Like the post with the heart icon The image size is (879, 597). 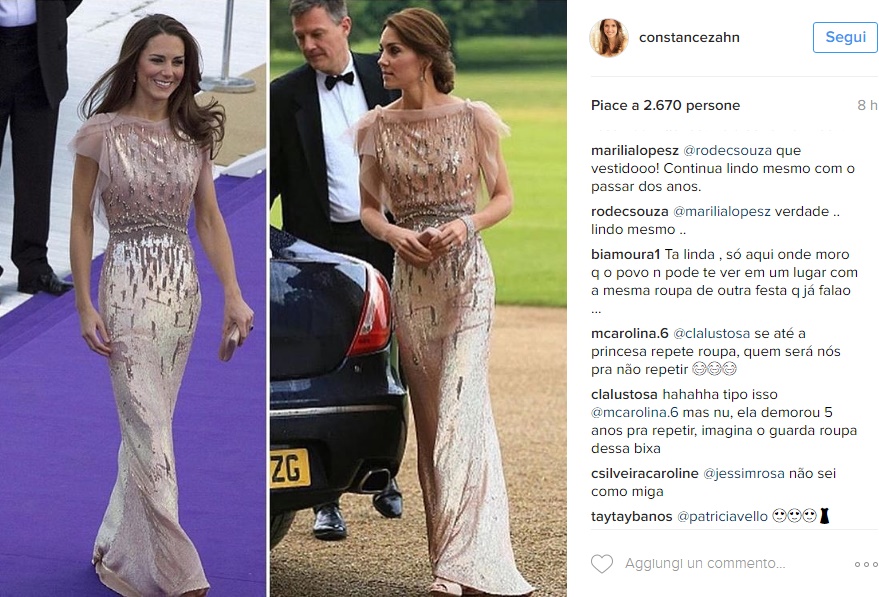[x=602, y=563]
